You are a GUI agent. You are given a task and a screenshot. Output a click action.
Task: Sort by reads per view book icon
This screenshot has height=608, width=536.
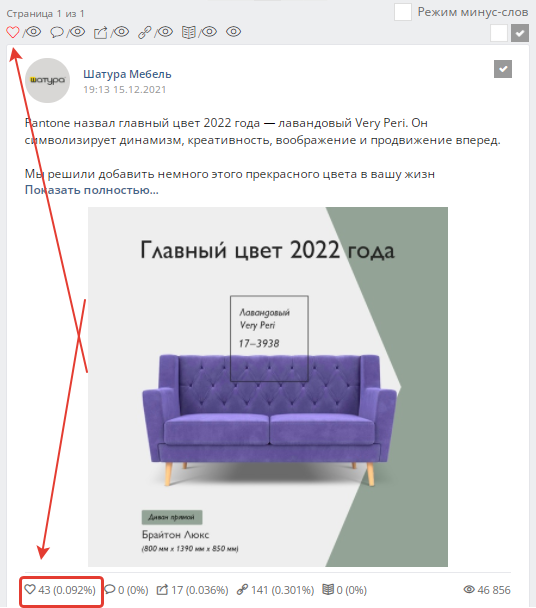point(199,32)
